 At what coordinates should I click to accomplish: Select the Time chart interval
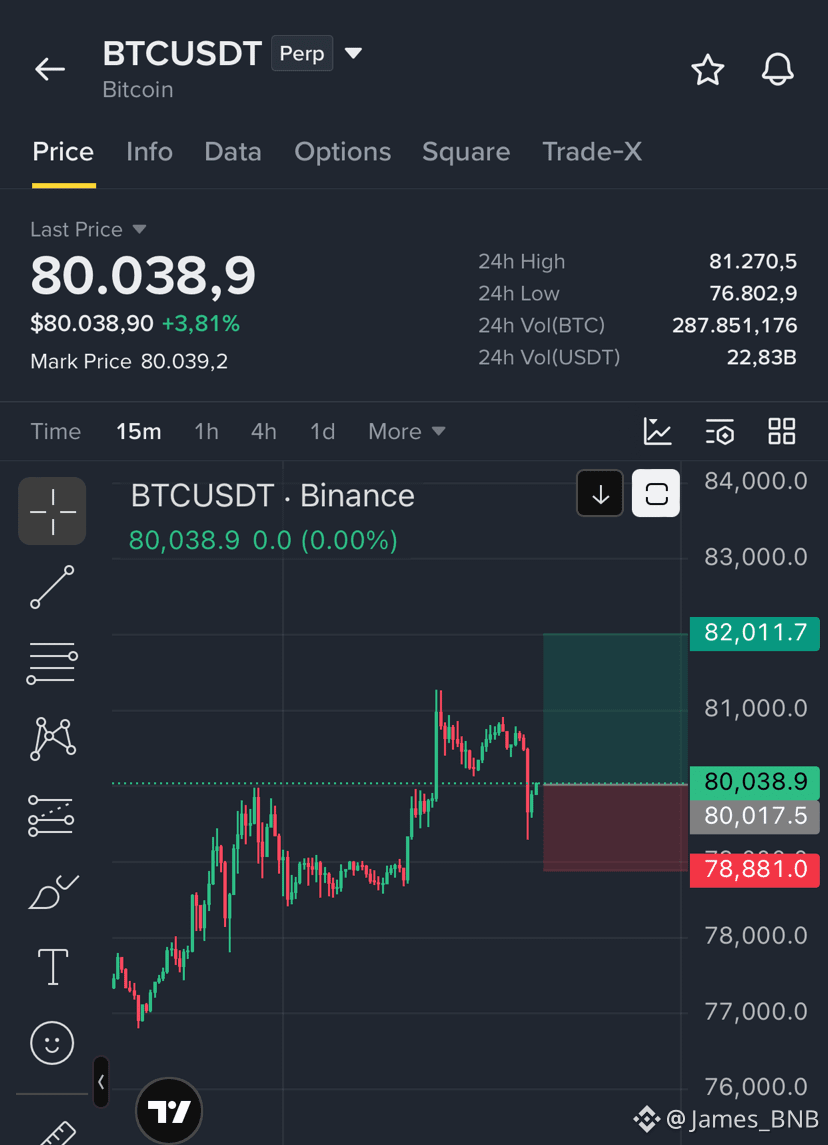point(55,432)
